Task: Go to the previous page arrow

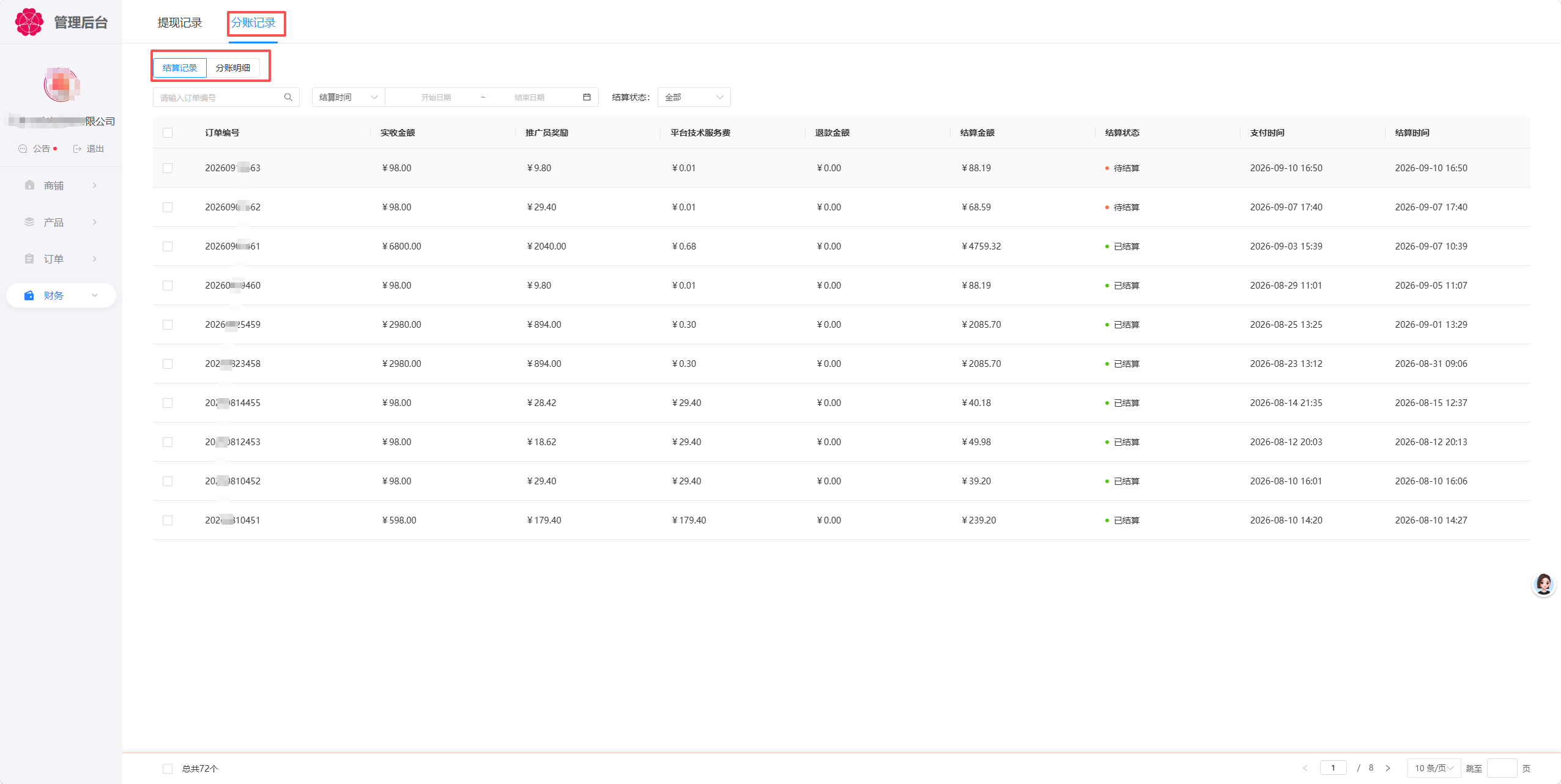Action: click(x=1305, y=768)
